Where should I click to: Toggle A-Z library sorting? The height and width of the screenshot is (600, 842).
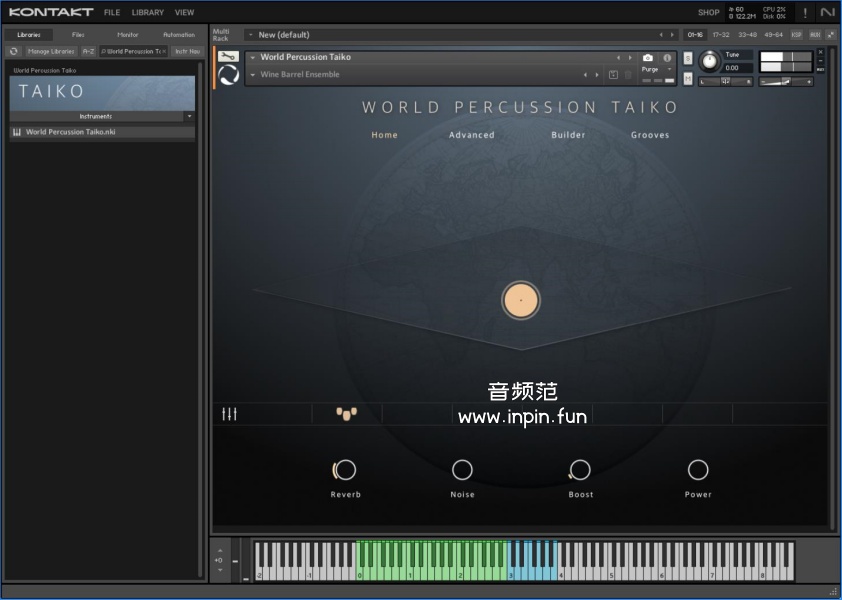(89, 51)
